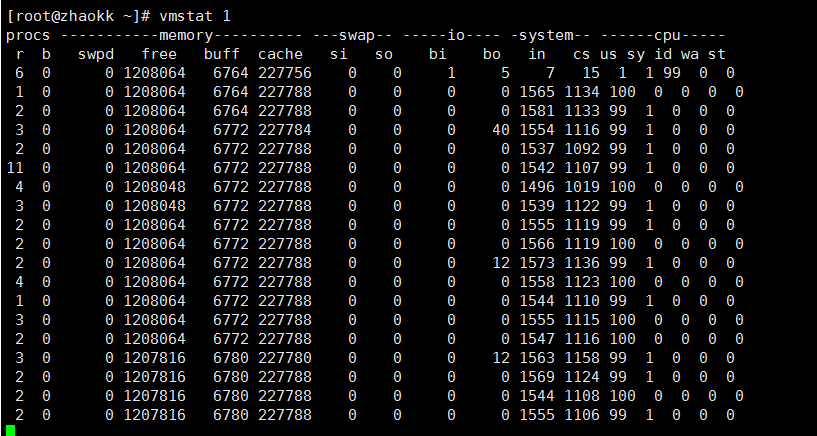Click the context switch value 1115
The width and height of the screenshot is (817, 436).
click(x=582, y=320)
